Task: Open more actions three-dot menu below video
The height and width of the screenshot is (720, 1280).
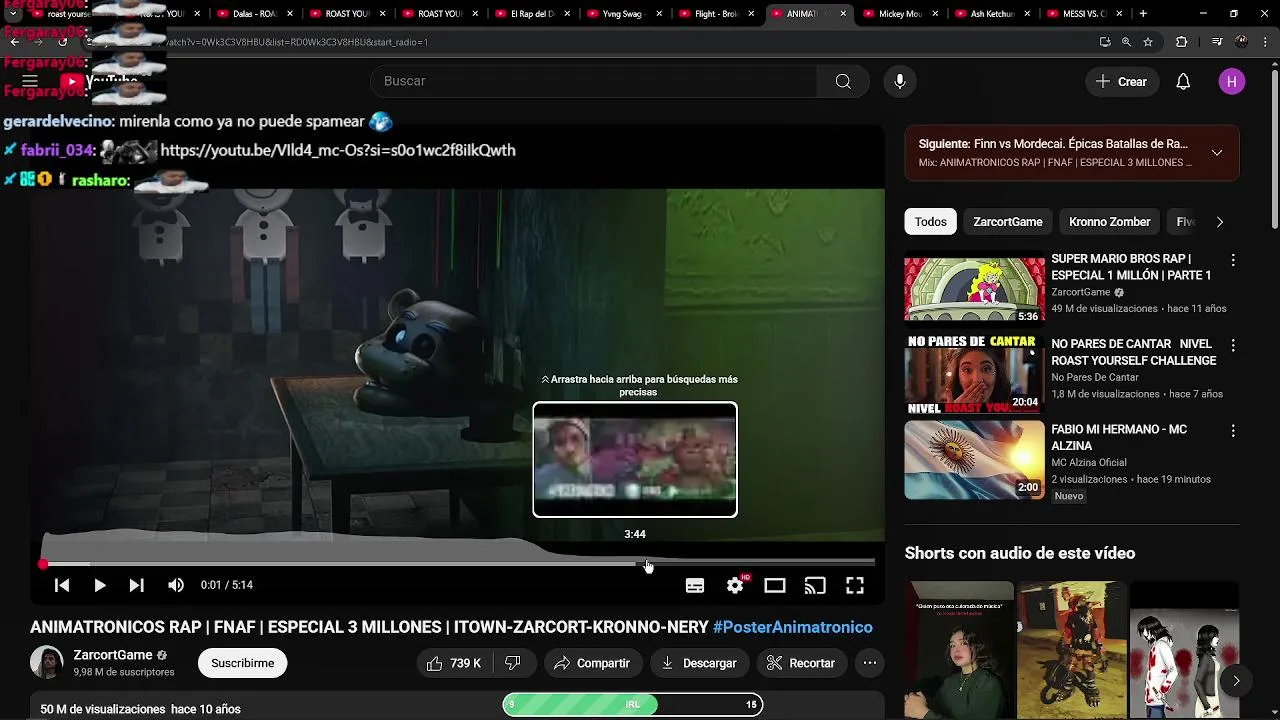Action: pyautogui.click(x=870, y=663)
